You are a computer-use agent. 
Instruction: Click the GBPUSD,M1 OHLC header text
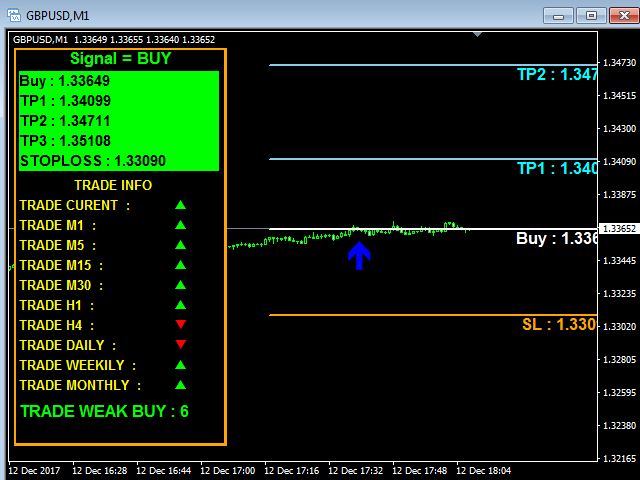tap(114, 40)
